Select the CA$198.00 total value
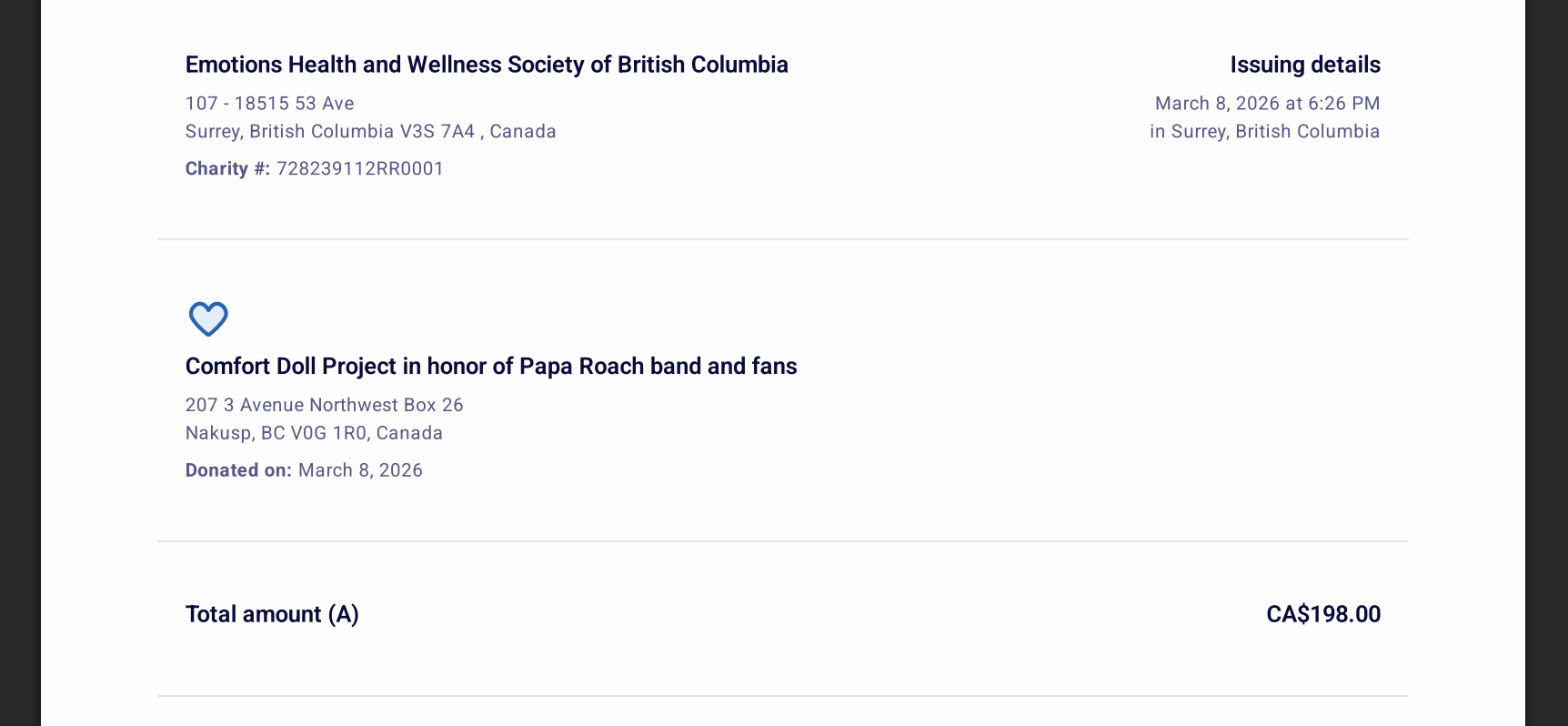This screenshot has width=1568, height=726. point(1322,614)
